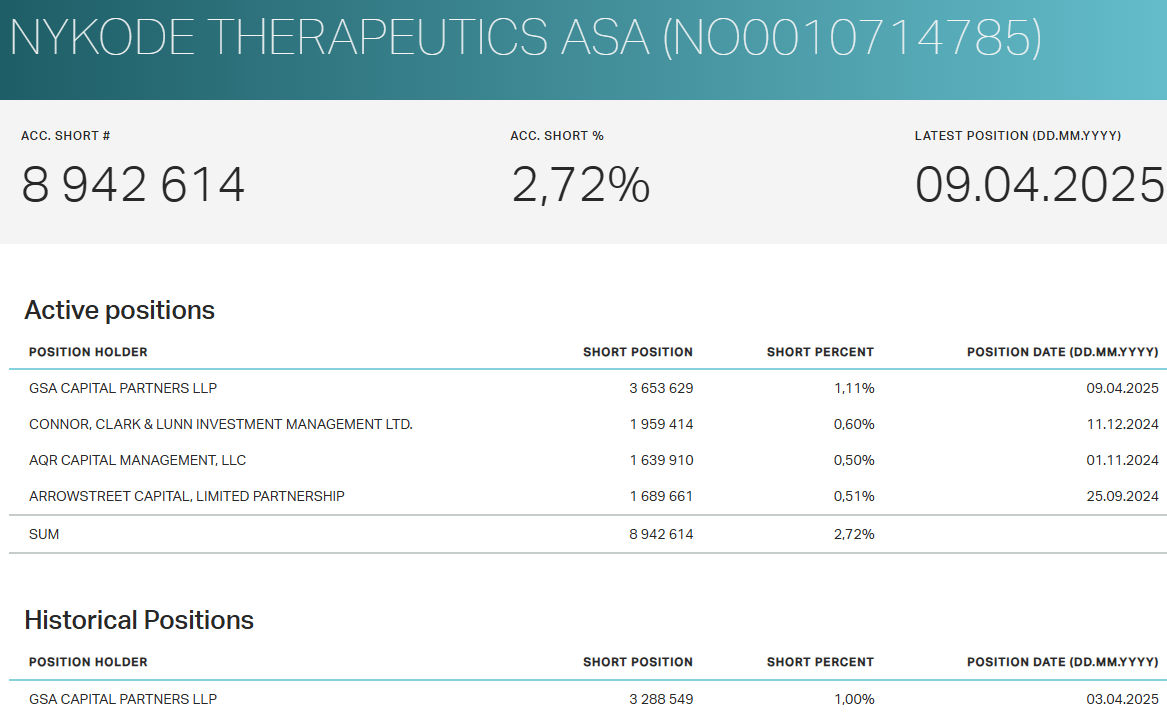
Task: Select ARROWSTREET CAPITAL, LIMITED PARTNERSHIP row name
Action: (186, 496)
